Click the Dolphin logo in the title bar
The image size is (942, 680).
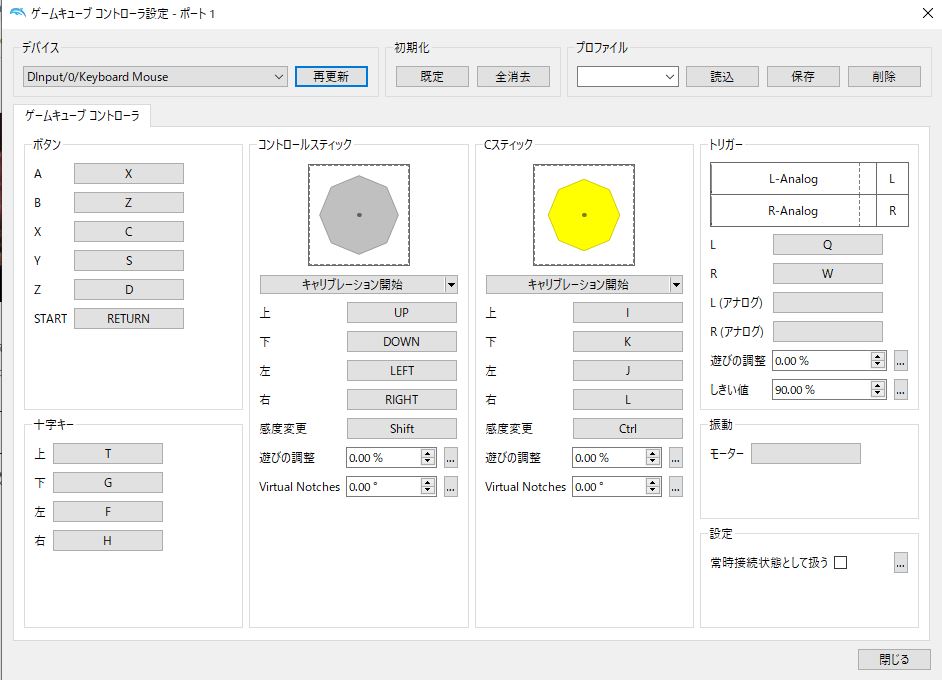click(14, 12)
